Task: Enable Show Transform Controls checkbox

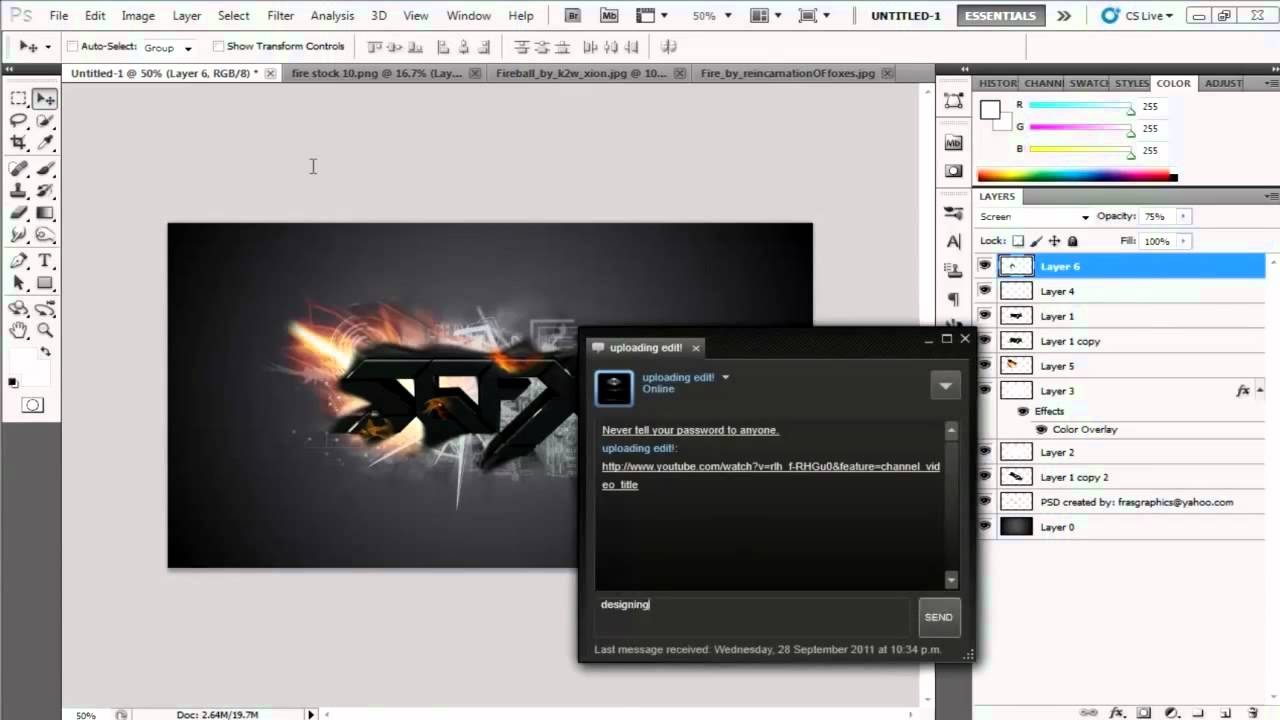Action: [218, 47]
